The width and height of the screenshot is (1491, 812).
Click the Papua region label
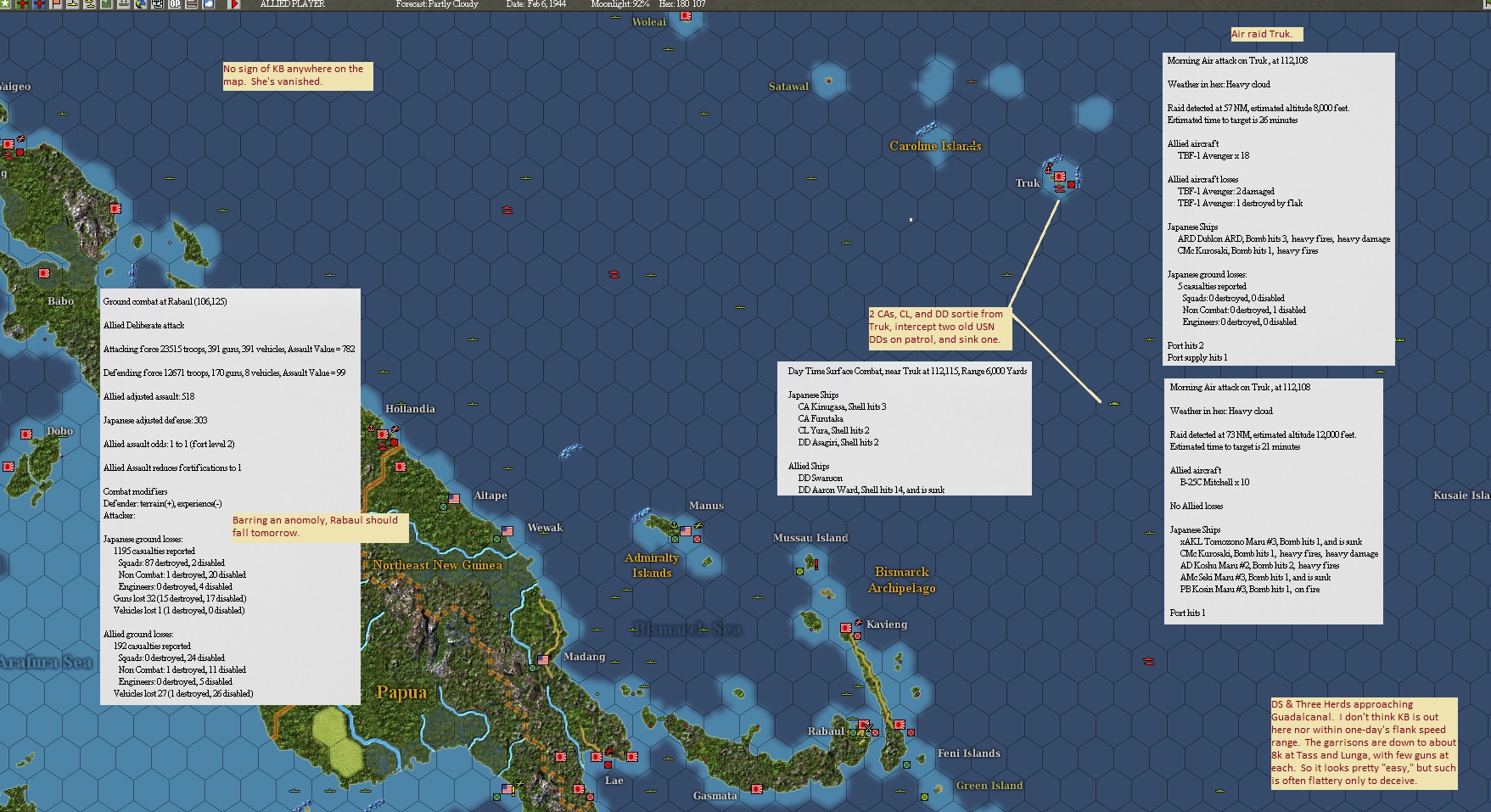pos(401,692)
